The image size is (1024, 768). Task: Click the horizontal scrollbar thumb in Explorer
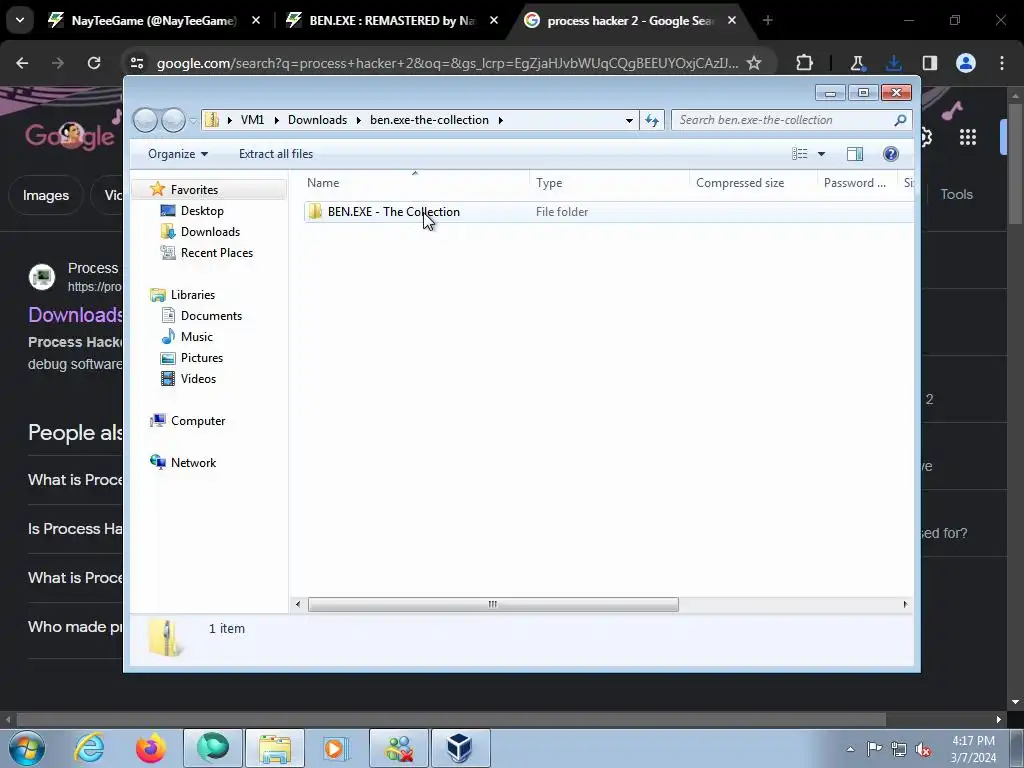[493, 604]
